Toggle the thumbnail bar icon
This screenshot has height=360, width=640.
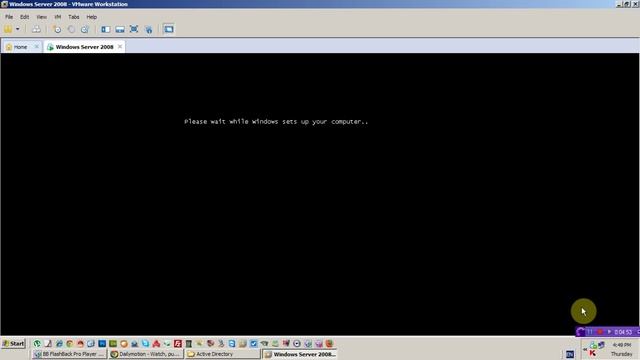pyautogui.click(x=120, y=29)
